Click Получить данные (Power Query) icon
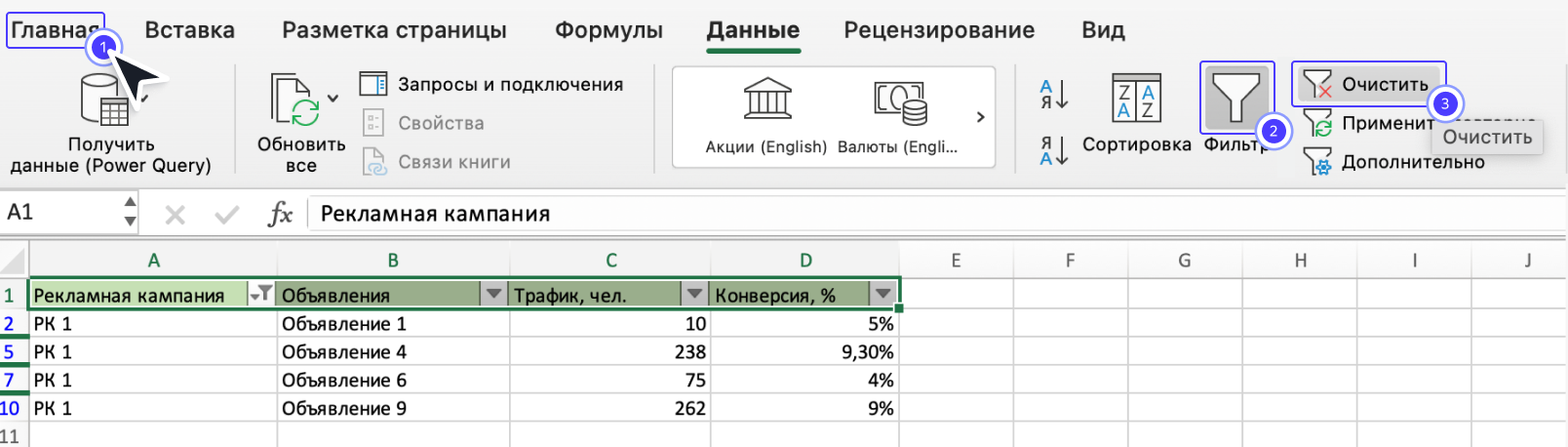Viewport: 1568px width, 447px height. (104, 100)
